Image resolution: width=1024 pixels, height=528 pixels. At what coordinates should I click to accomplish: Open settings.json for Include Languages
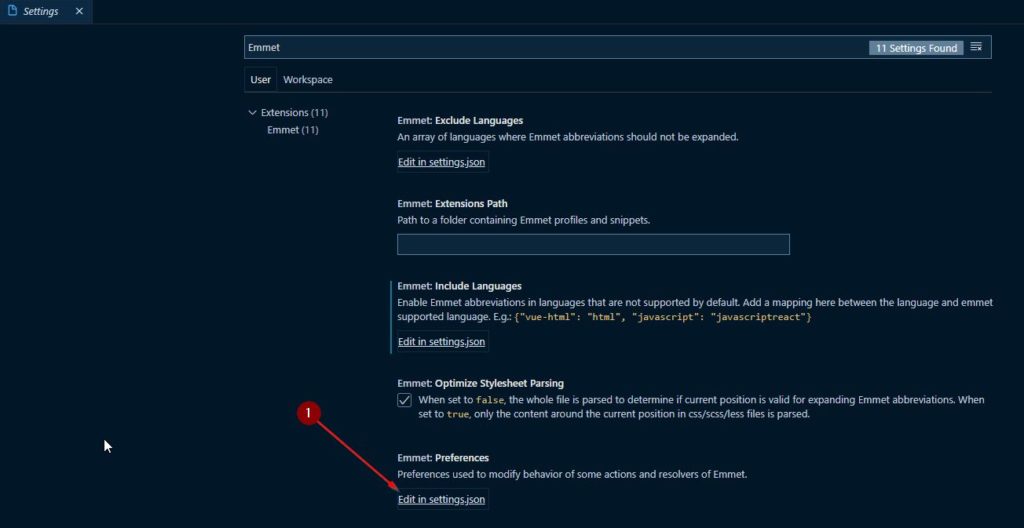(441, 342)
